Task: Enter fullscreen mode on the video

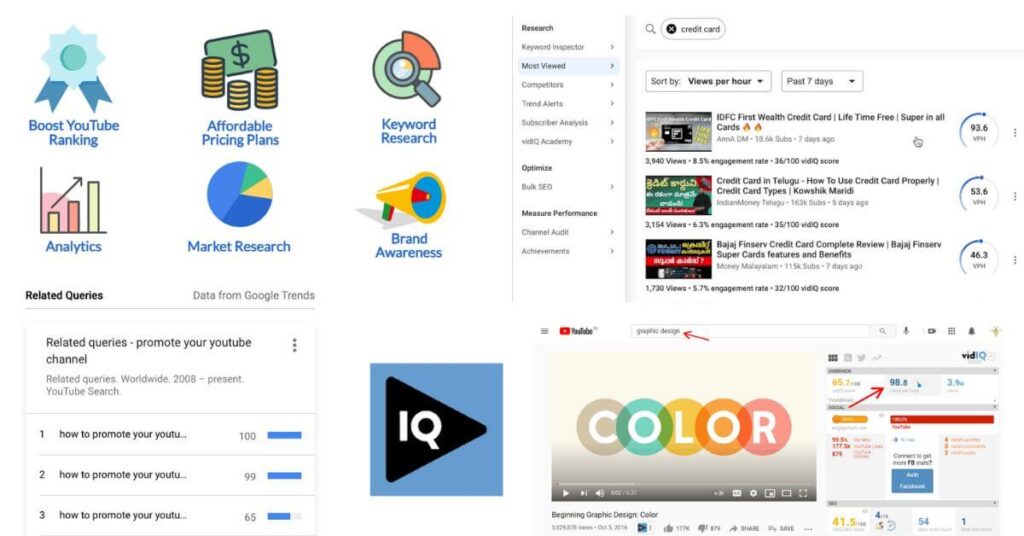Action: pos(803,493)
